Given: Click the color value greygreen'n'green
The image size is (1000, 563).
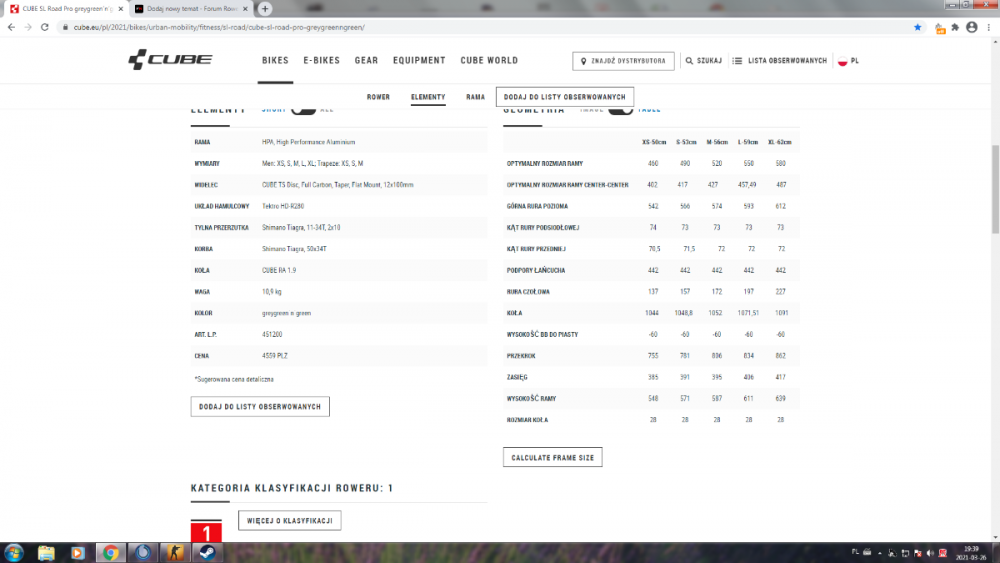Looking at the screenshot, I should 286,313.
